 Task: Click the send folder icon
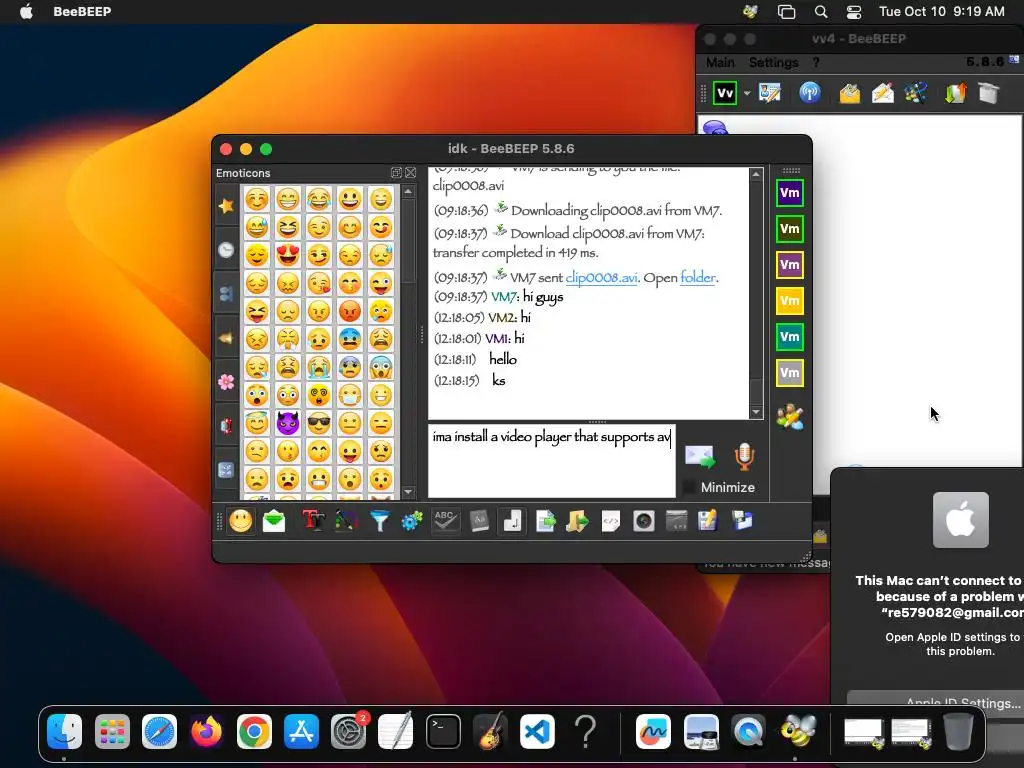pos(577,521)
